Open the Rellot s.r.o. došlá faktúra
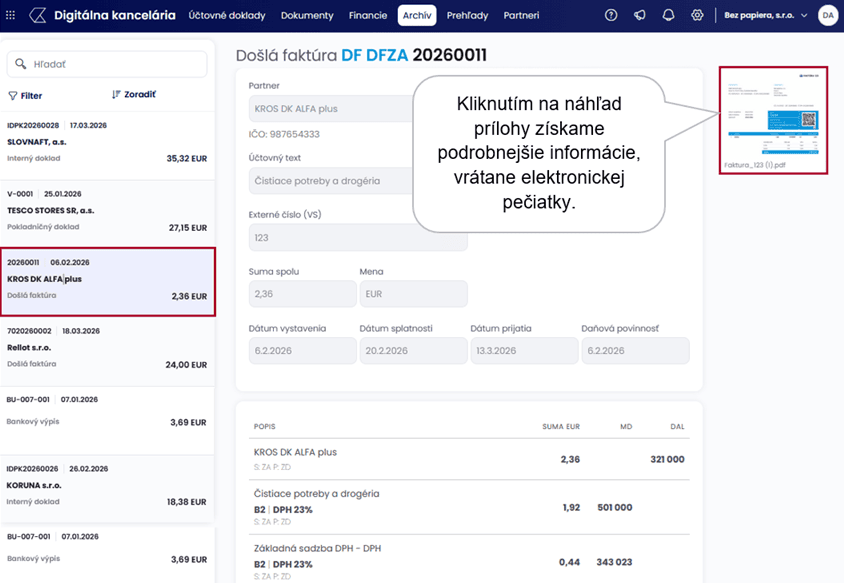The image size is (844, 583). (107, 348)
